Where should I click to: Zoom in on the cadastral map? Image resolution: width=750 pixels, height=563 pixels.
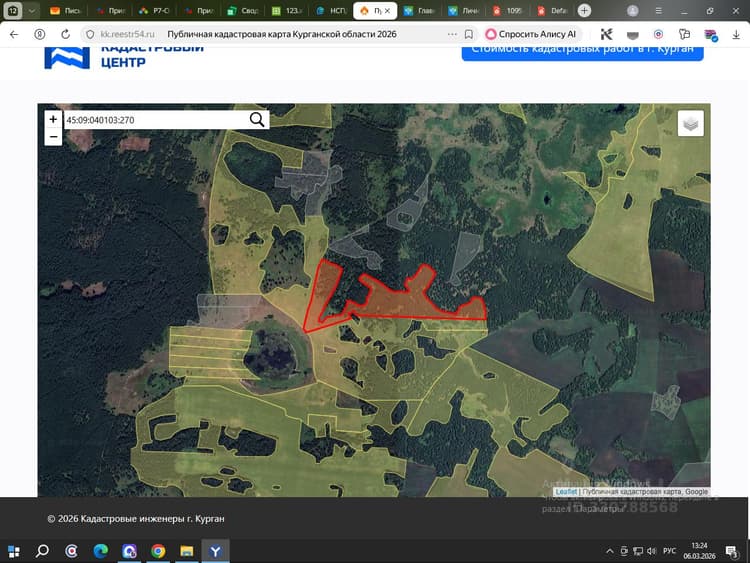tap(53, 119)
